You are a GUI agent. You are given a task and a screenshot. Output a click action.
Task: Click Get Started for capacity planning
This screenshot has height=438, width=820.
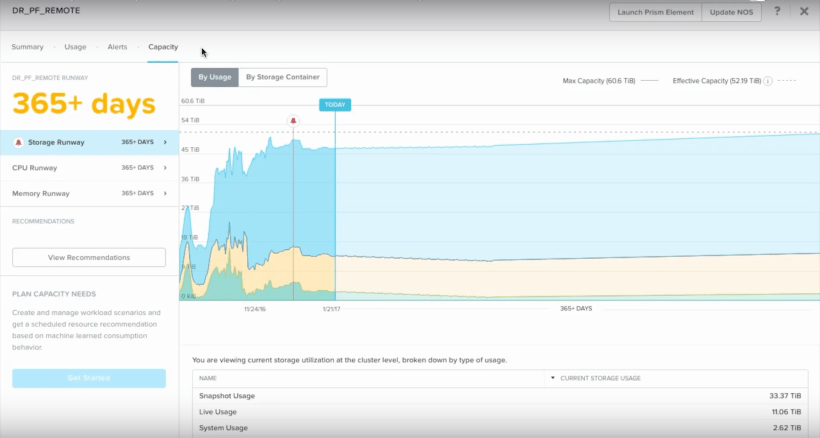coord(89,378)
